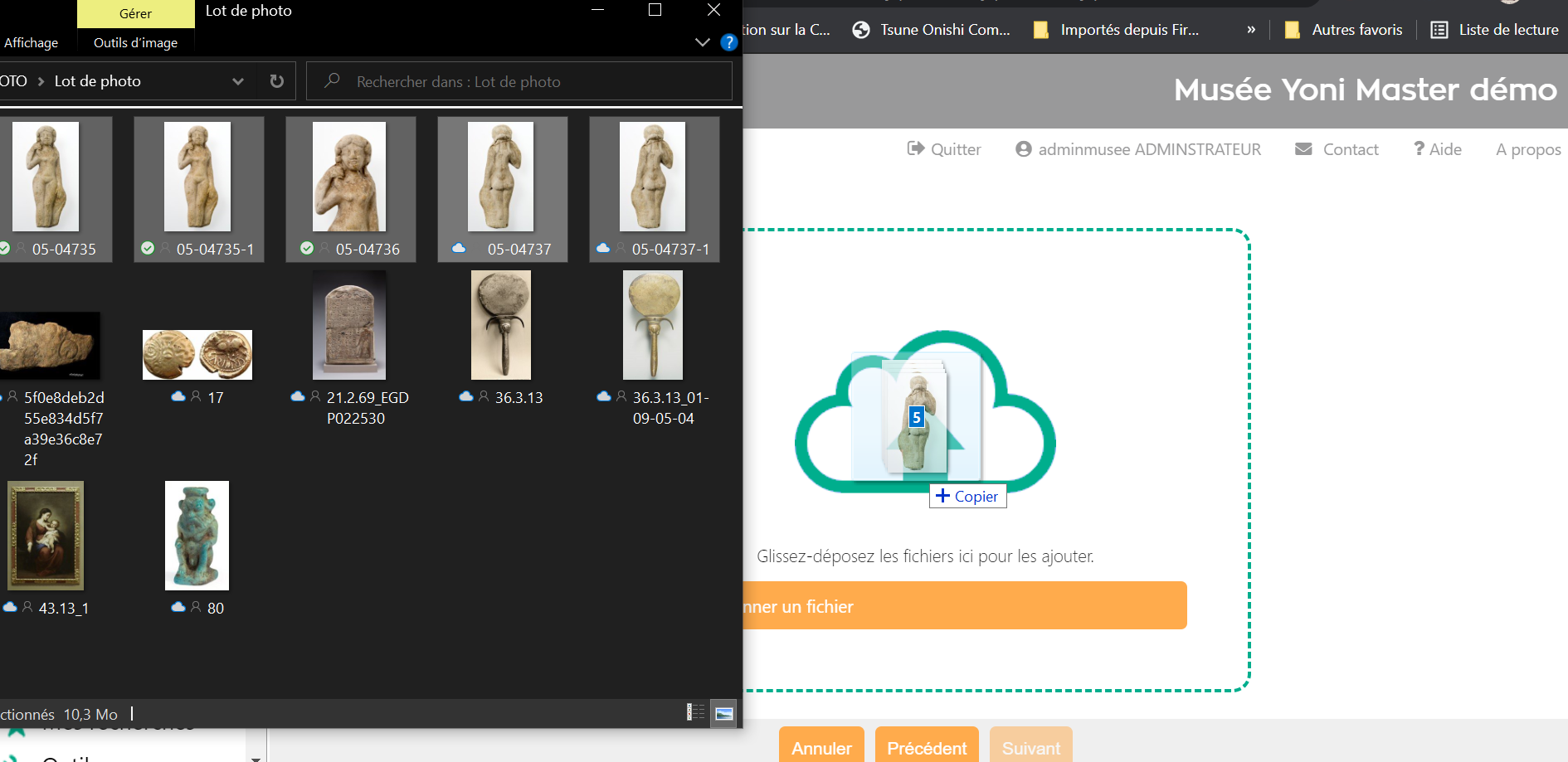Select the Outils d'image tab
The width and height of the screenshot is (1568, 762).
pos(135,42)
